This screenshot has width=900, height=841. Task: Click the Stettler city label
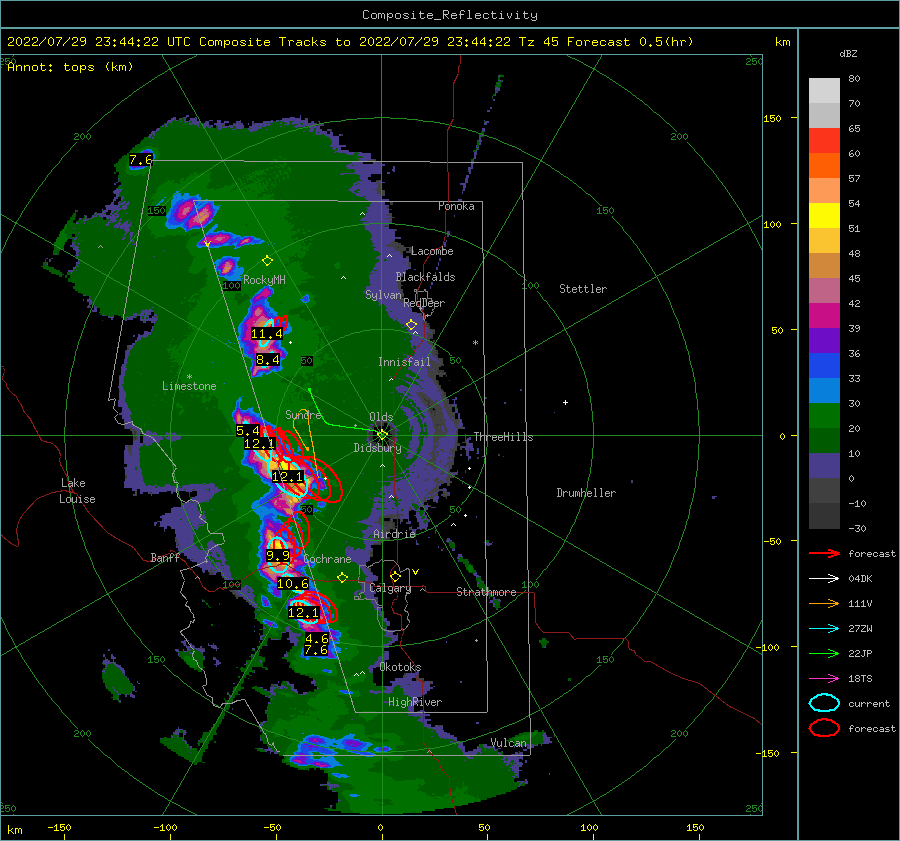[x=583, y=289]
